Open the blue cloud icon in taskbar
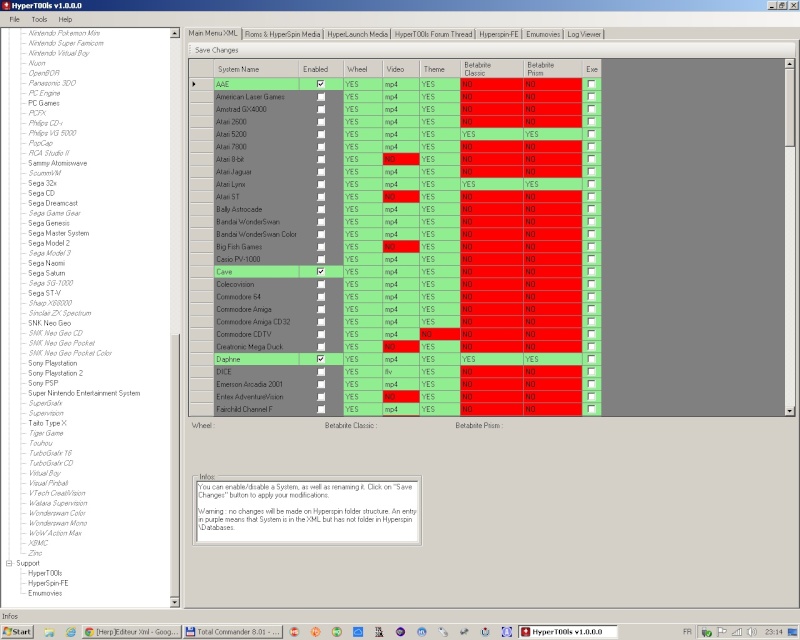The height and width of the screenshot is (640, 800). tap(358, 632)
